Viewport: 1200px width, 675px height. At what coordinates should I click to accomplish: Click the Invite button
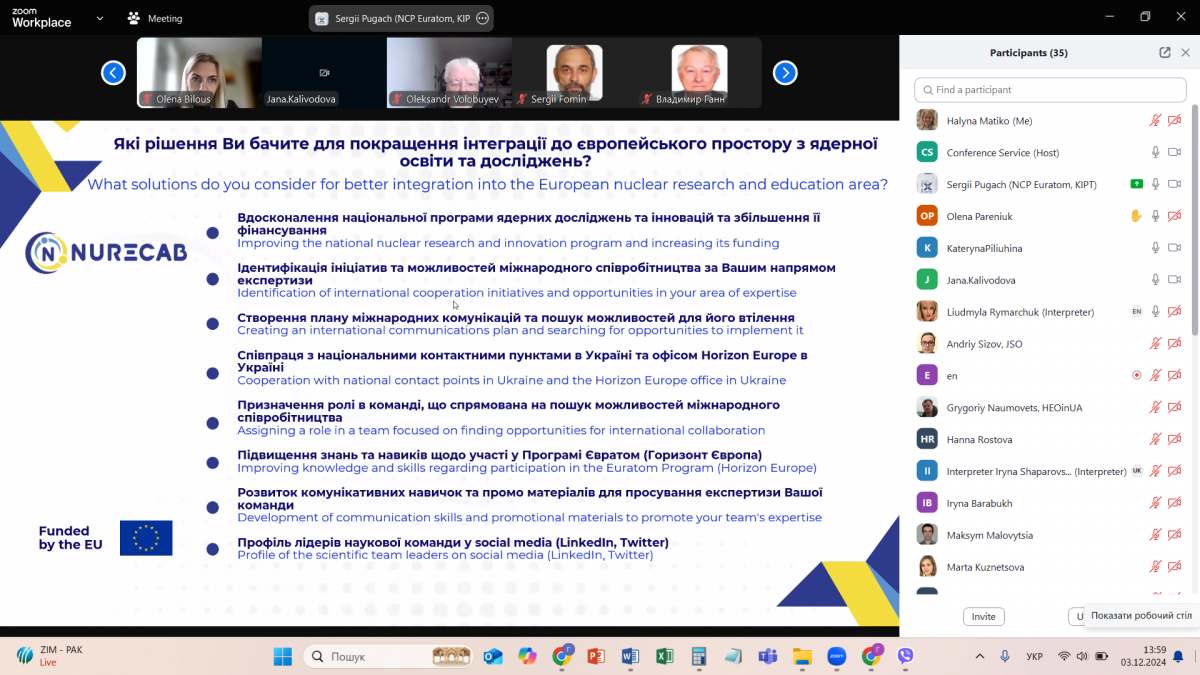pyautogui.click(x=983, y=616)
